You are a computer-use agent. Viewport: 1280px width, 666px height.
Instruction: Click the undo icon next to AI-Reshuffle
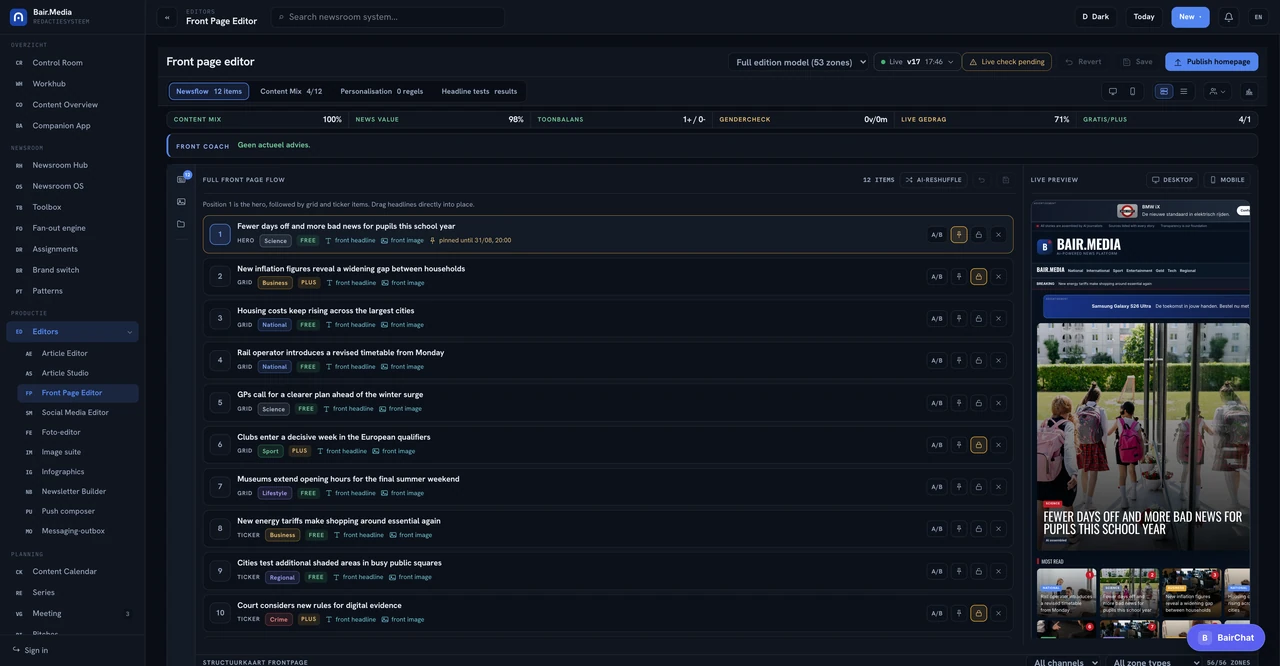981,180
